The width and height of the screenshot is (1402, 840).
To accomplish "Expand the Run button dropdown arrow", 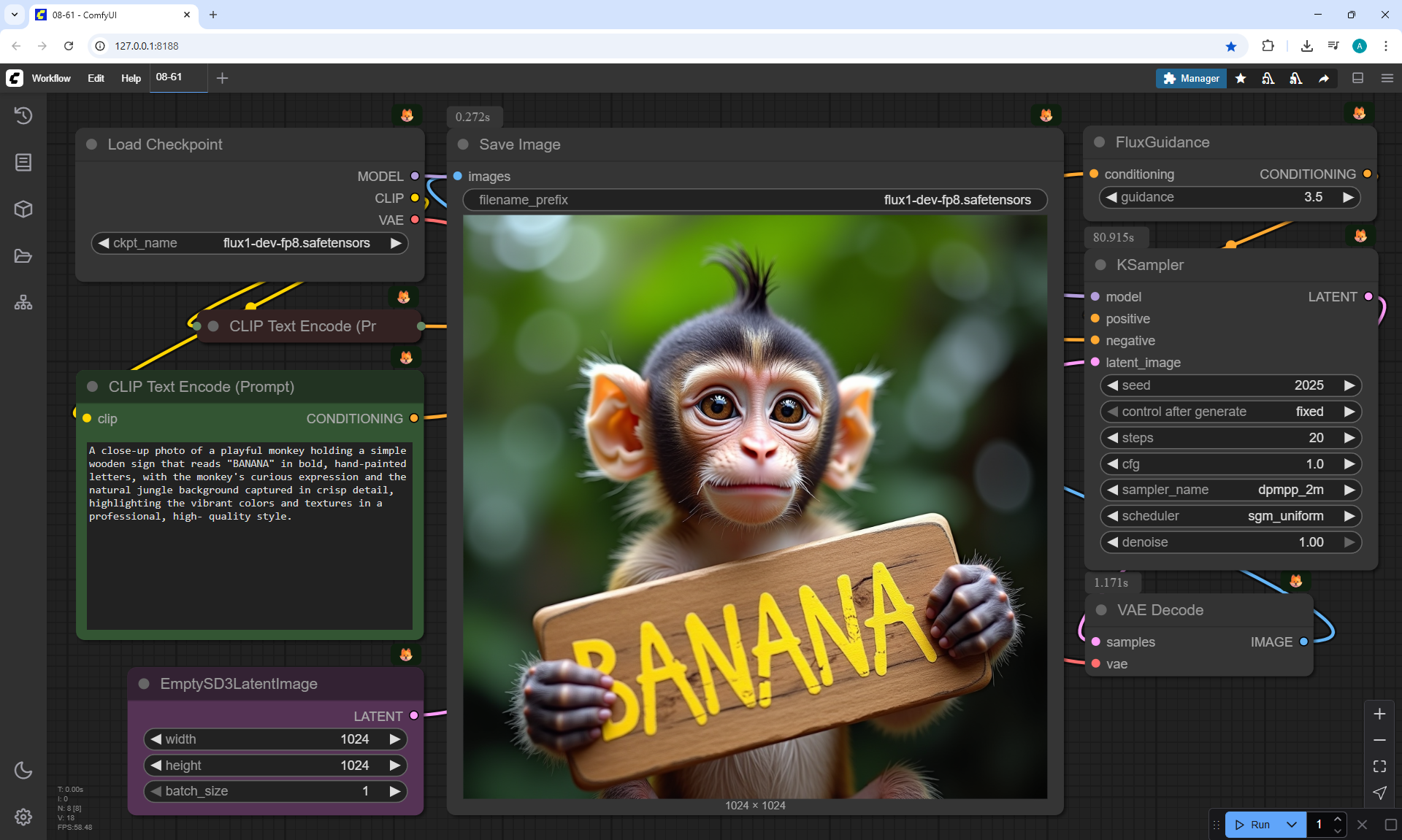I will click(x=1292, y=825).
